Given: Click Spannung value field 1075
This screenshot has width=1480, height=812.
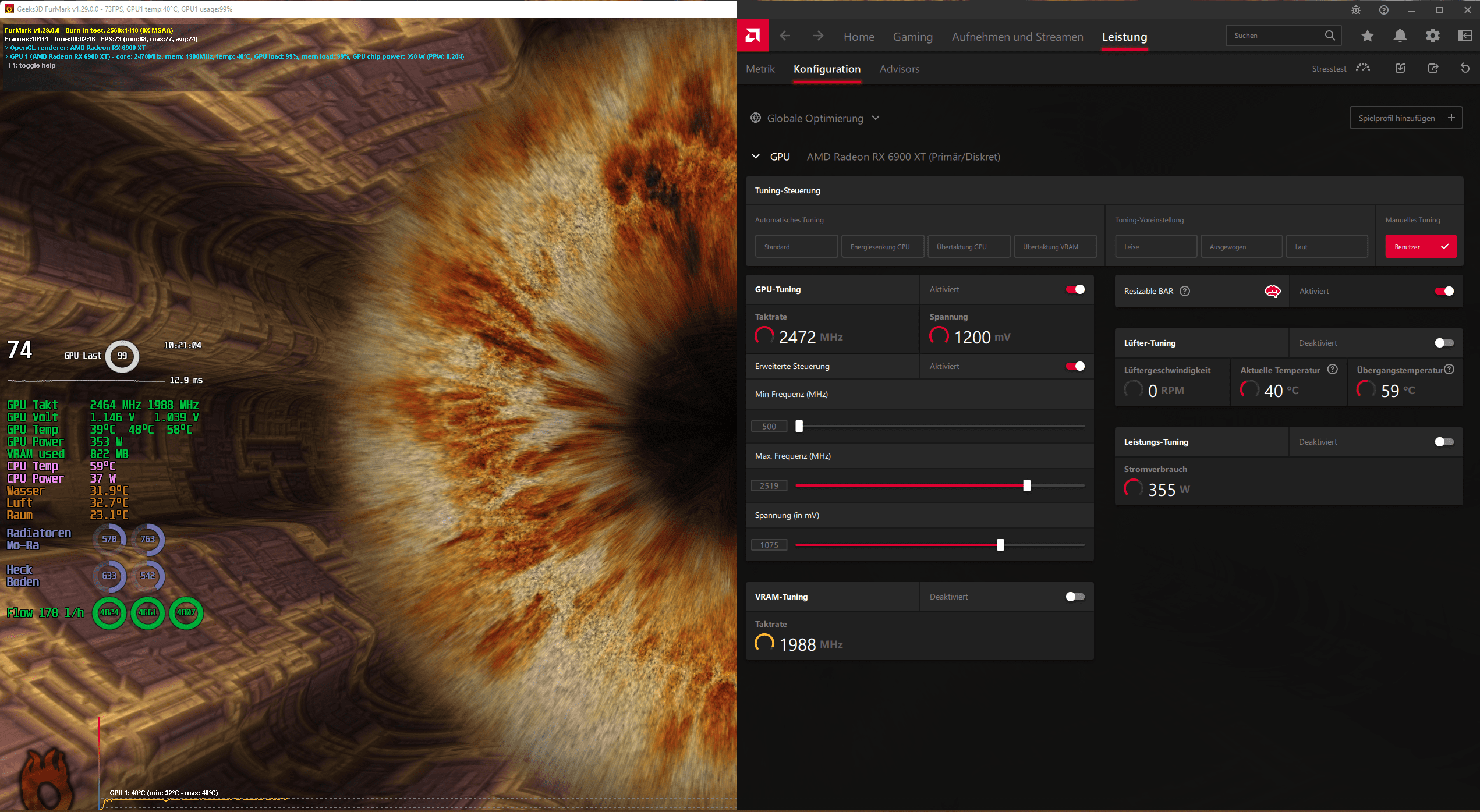Looking at the screenshot, I should coord(769,545).
